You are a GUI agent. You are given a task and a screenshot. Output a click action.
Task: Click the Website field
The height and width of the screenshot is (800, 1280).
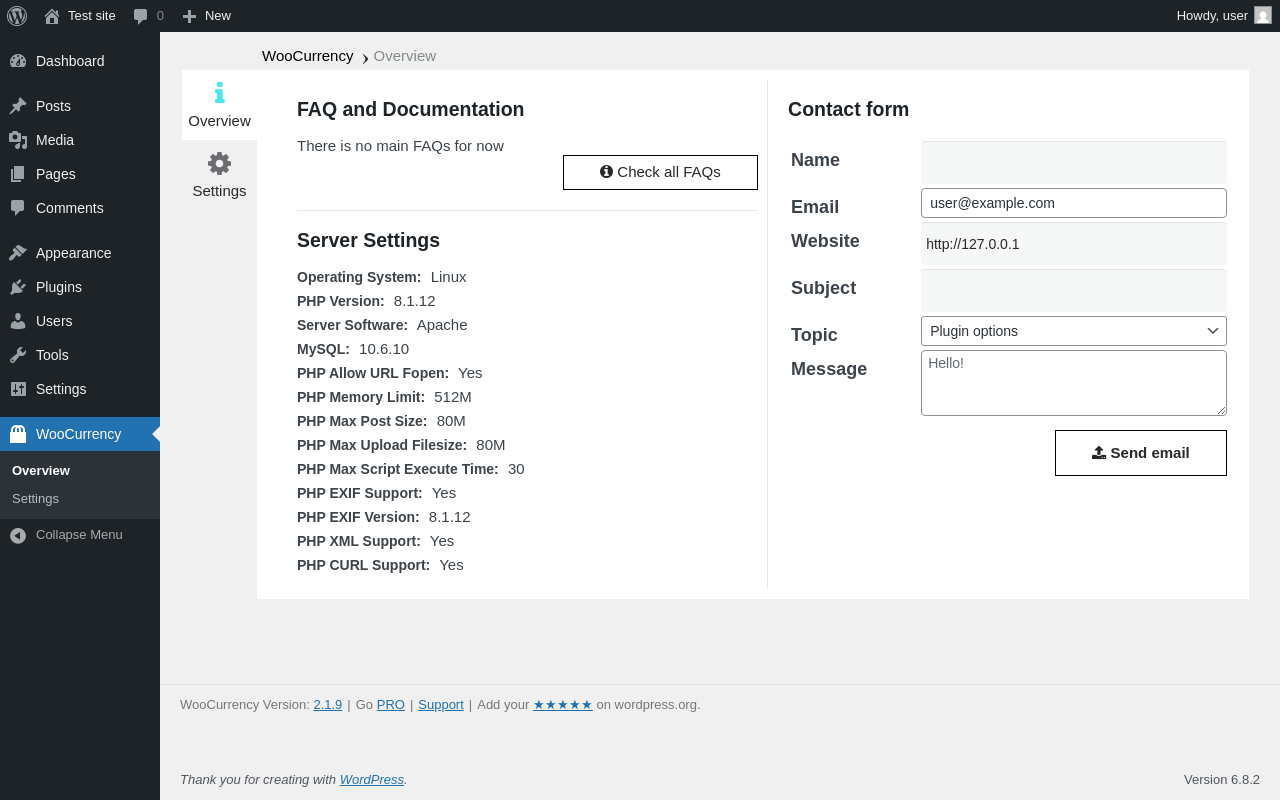1074,244
